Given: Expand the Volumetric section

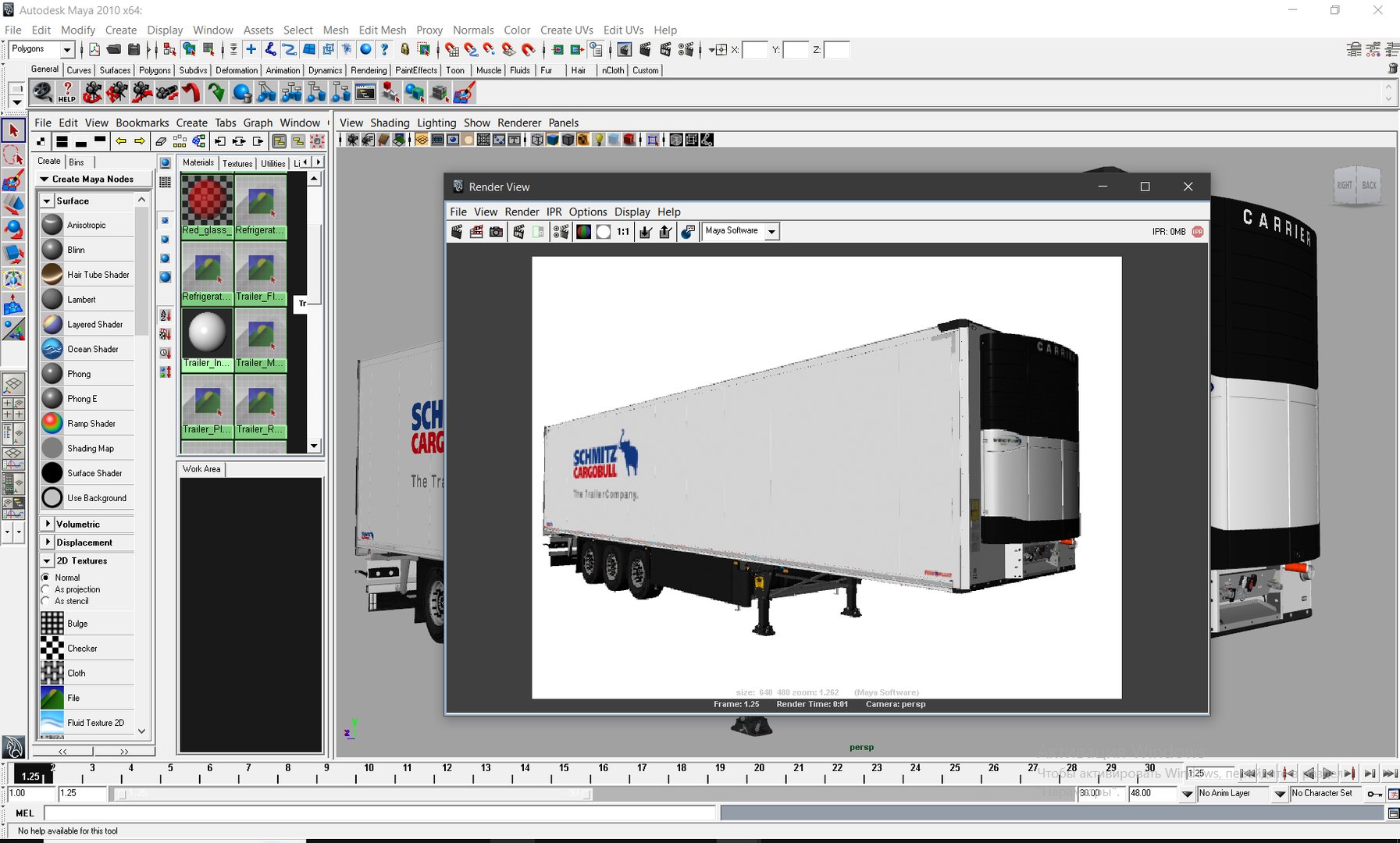Looking at the screenshot, I should [48, 524].
